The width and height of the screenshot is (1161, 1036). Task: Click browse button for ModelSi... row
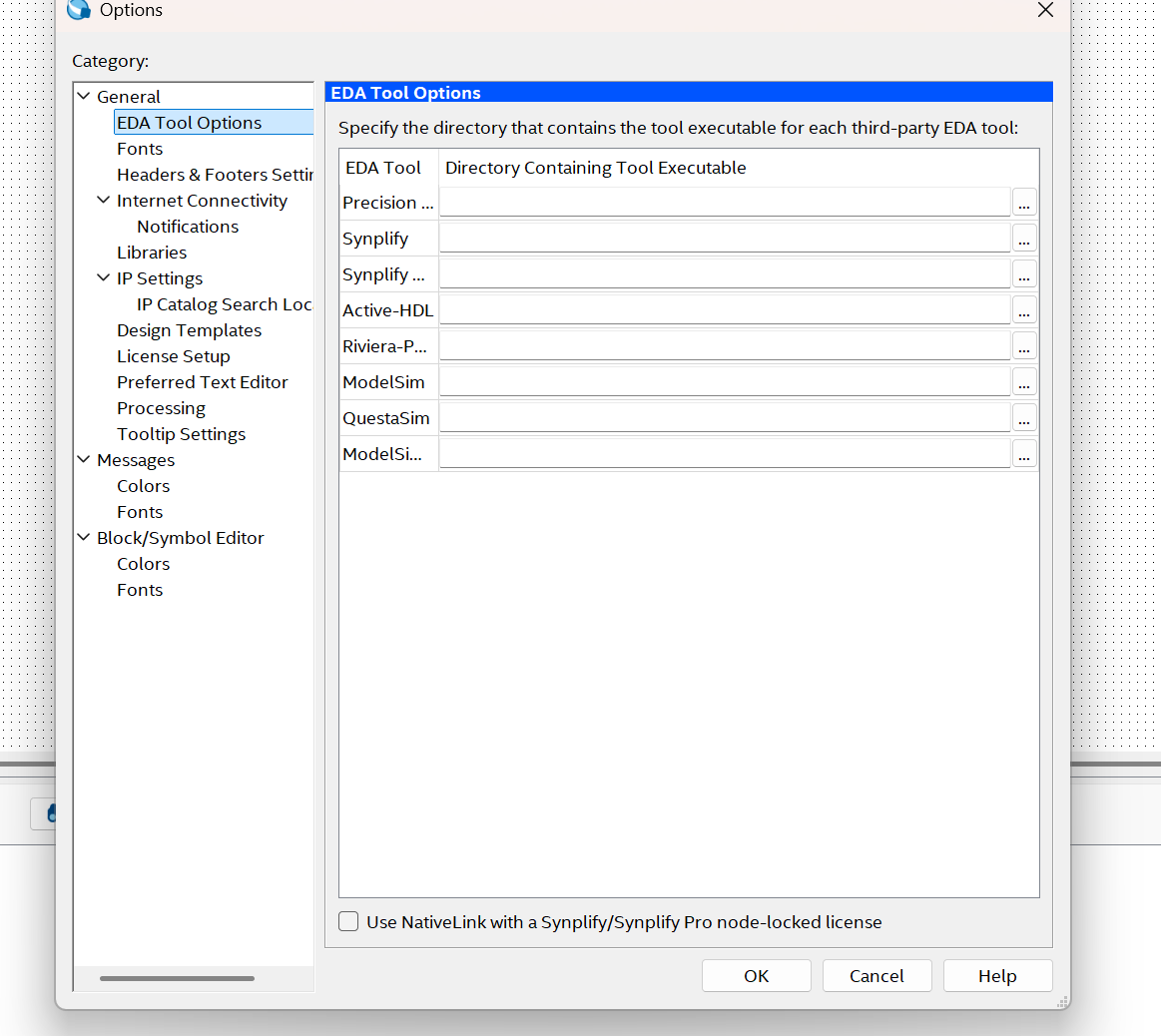point(1024,454)
